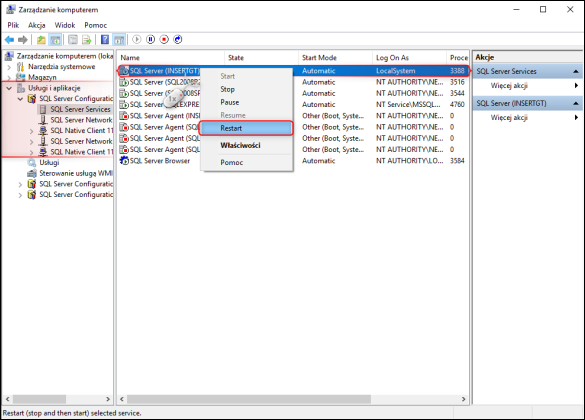This screenshot has height=420, width=585.
Task: Click the export list toolbar icon
Action: click(87, 40)
